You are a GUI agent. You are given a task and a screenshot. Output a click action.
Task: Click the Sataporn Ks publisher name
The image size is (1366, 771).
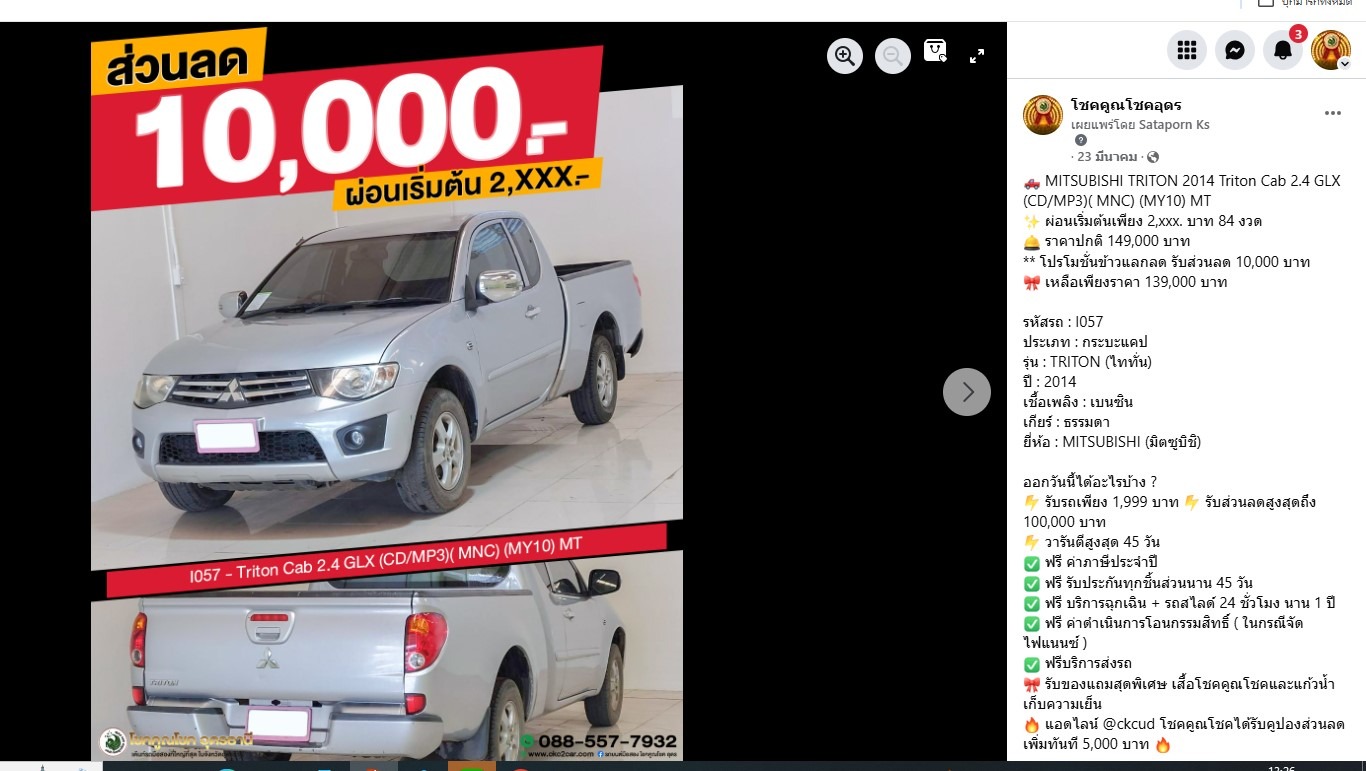(1175, 125)
